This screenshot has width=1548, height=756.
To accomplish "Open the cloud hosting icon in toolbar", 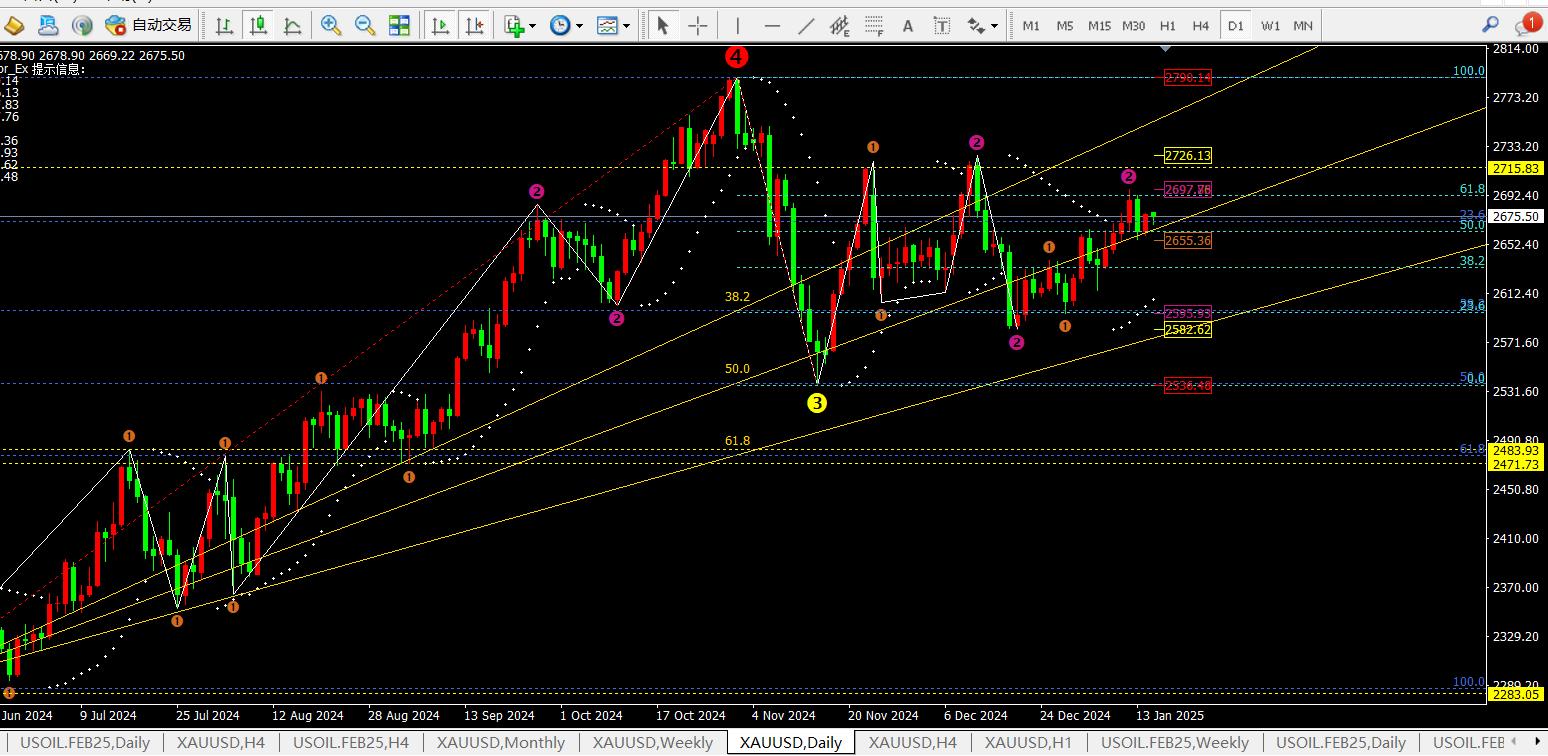I will pyautogui.click(x=50, y=25).
